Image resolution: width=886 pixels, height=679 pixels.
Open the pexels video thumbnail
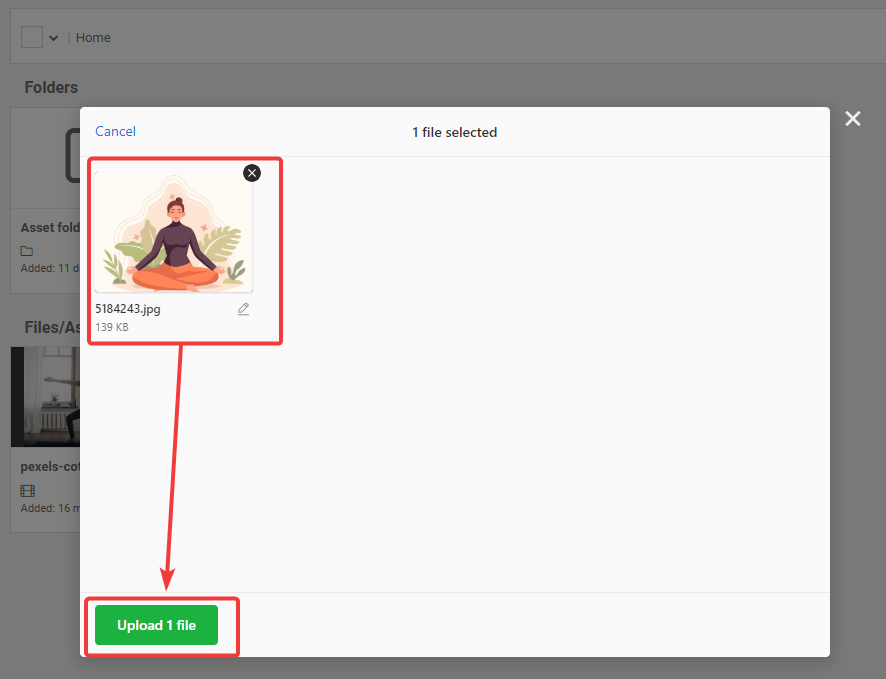tap(45, 397)
